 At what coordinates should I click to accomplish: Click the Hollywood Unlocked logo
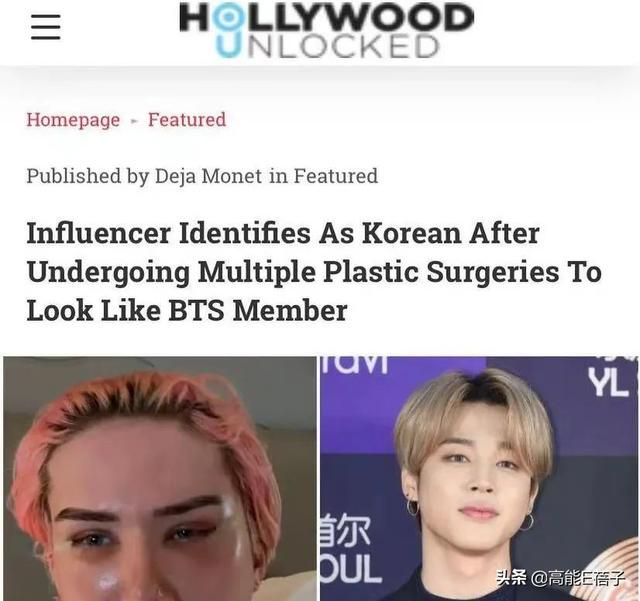pos(327,30)
